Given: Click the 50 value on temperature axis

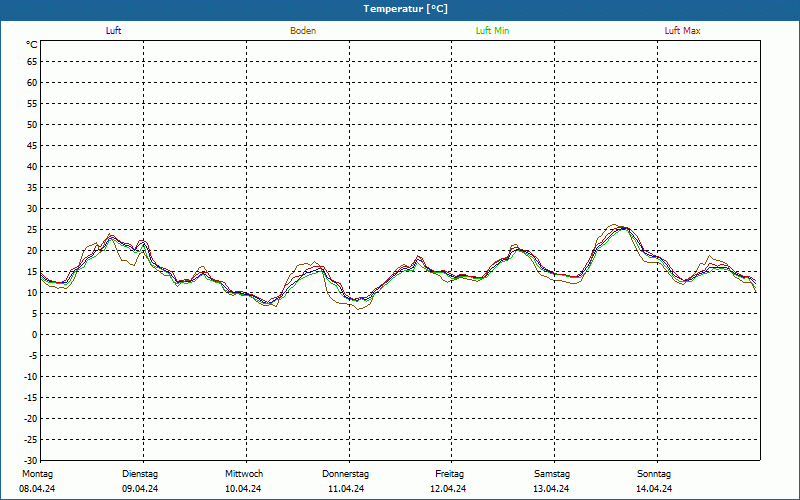Looking at the screenshot, I should (32, 124).
